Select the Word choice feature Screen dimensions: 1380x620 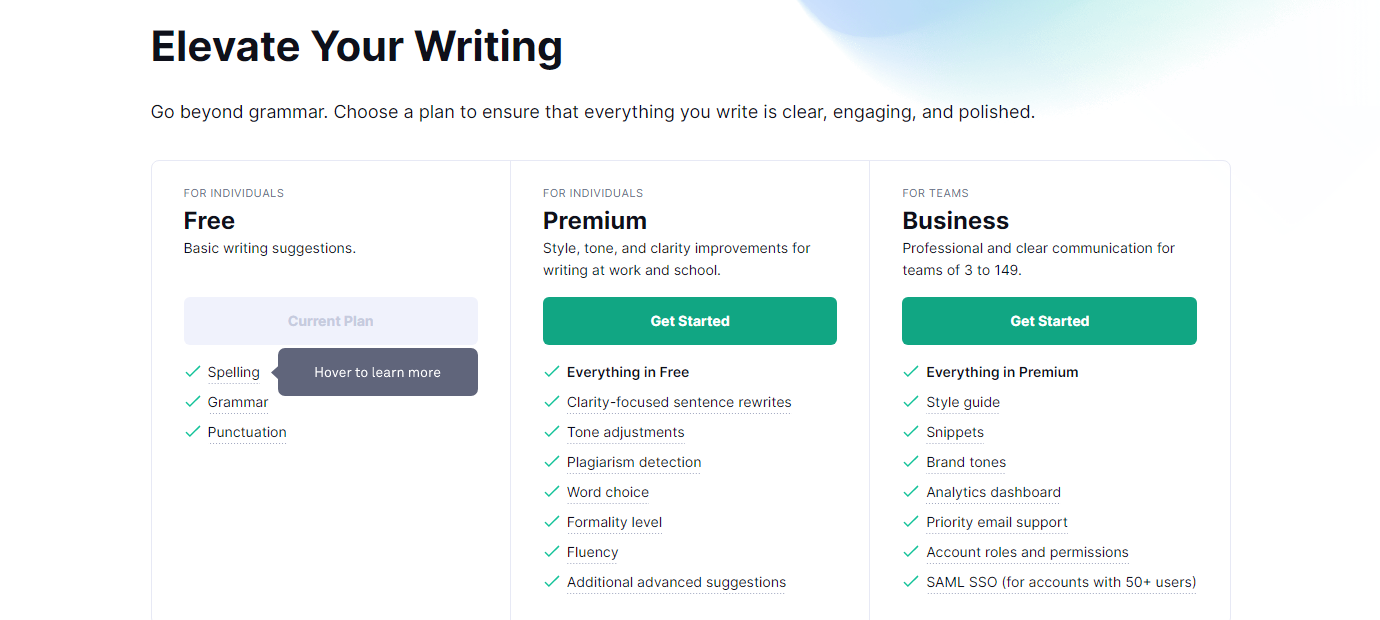pyautogui.click(x=608, y=492)
